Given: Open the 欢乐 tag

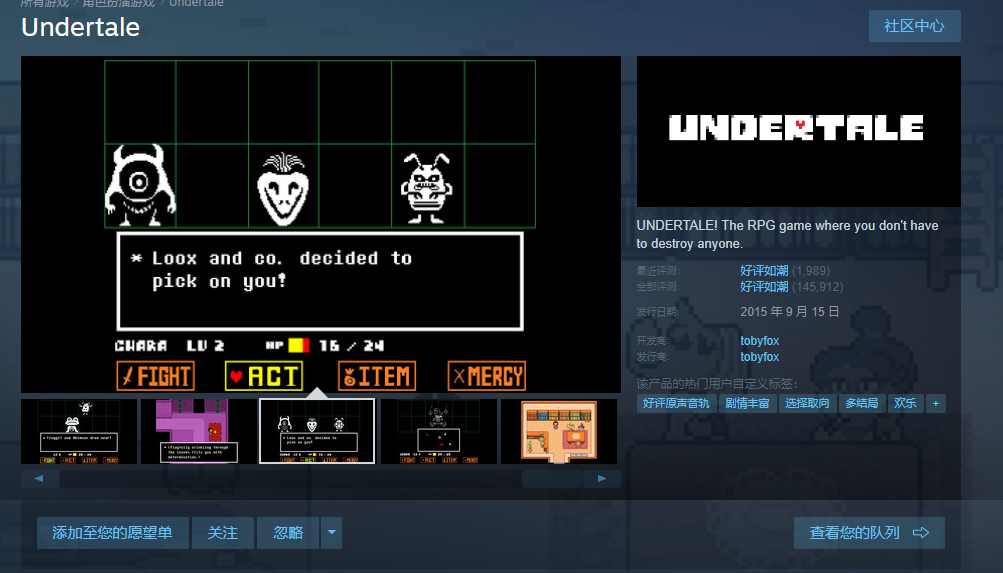Looking at the screenshot, I should 905,403.
